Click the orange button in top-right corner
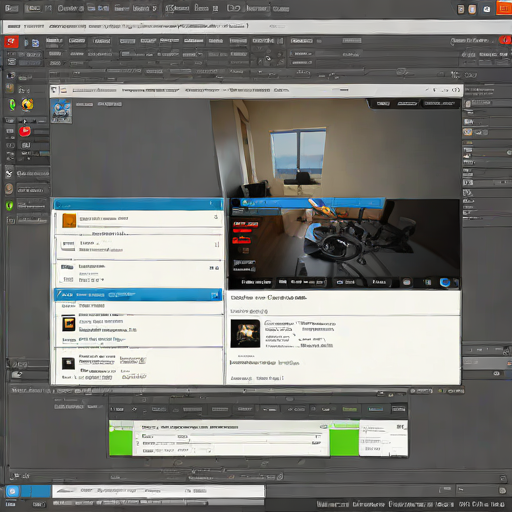The height and width of the screenshot is (512, 512). click(x=504, y=8)
